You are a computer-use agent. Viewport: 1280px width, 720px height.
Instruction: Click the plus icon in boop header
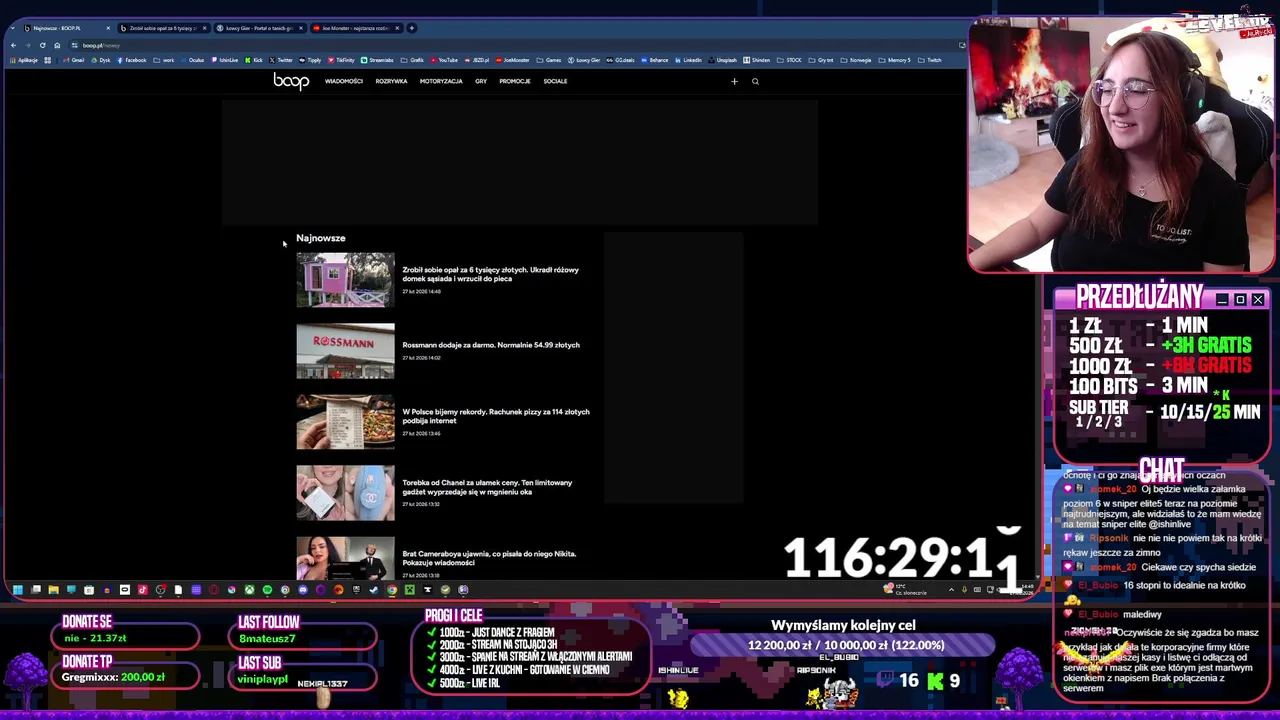[734, 81]
